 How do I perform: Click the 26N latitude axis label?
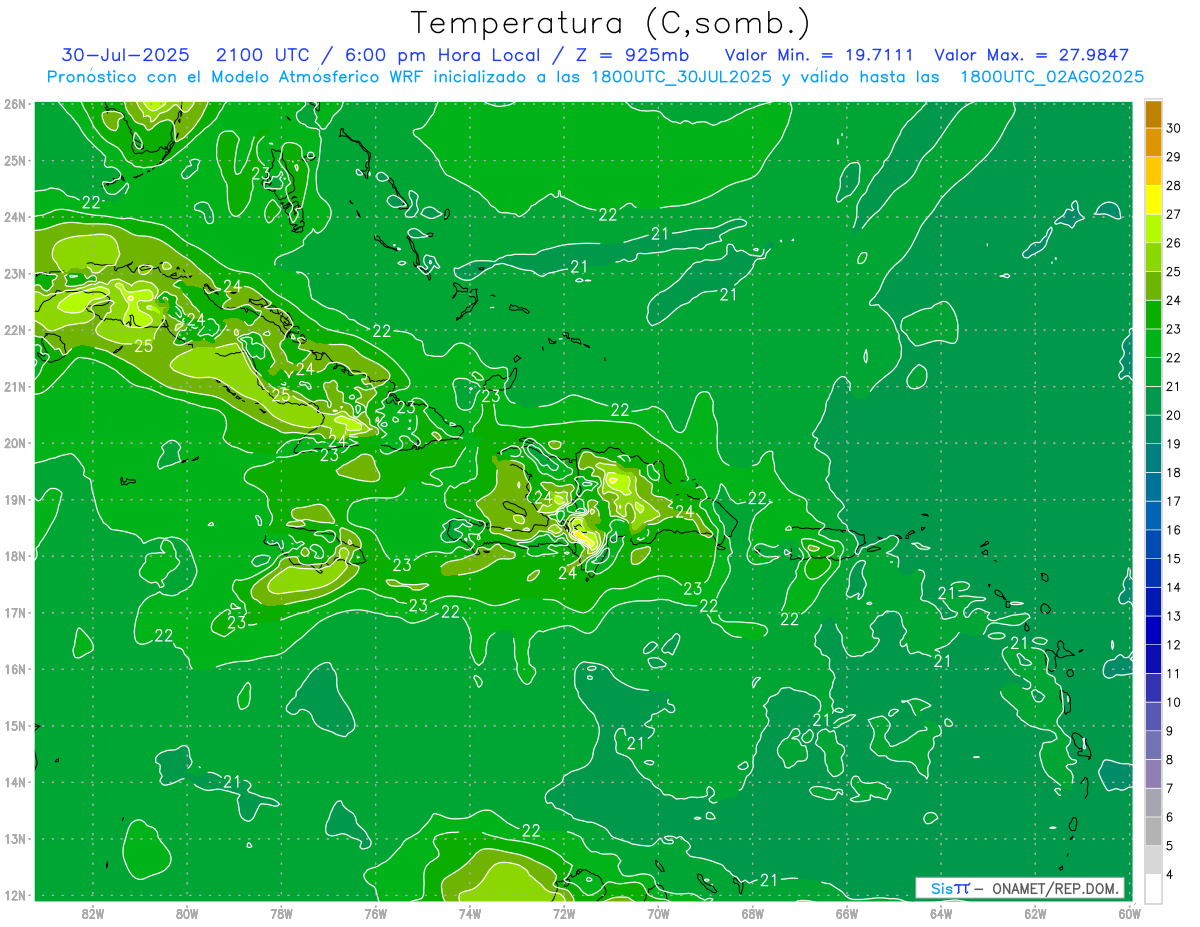tap(14, 104)
